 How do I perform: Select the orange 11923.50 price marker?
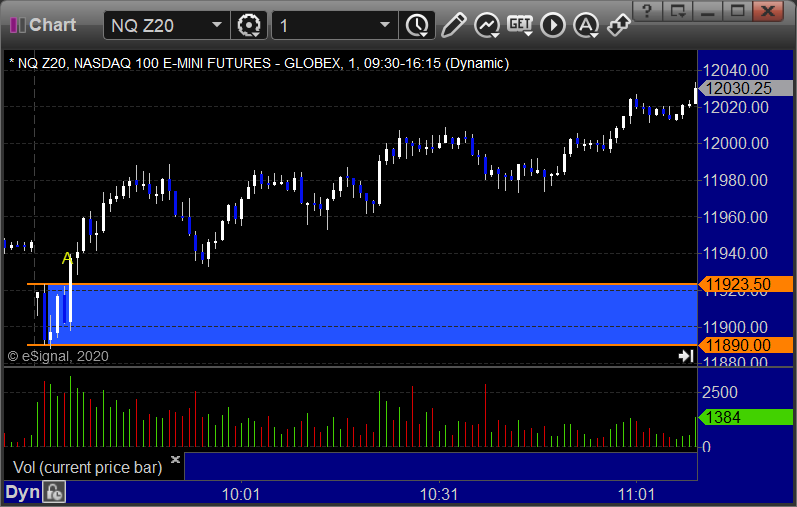[x=745, y=284]
